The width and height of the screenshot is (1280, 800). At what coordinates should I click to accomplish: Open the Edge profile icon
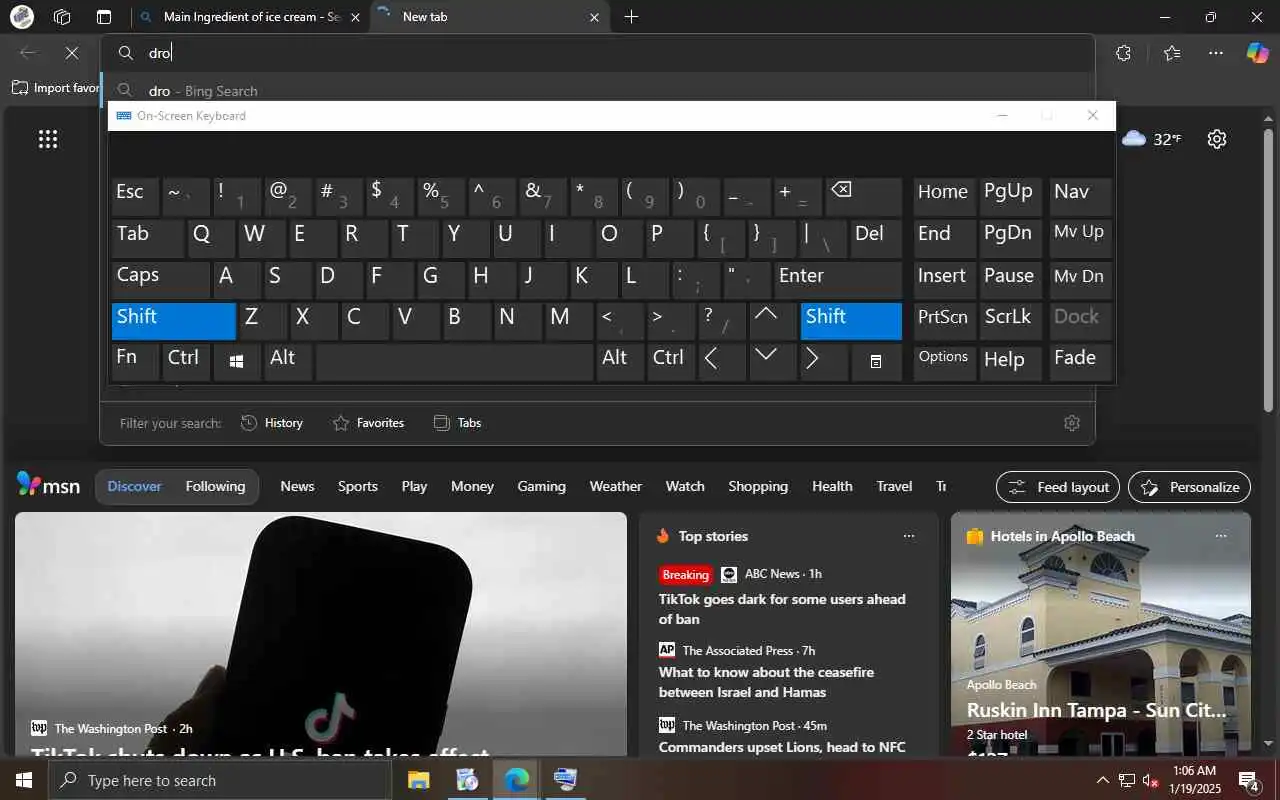point(21,17)
